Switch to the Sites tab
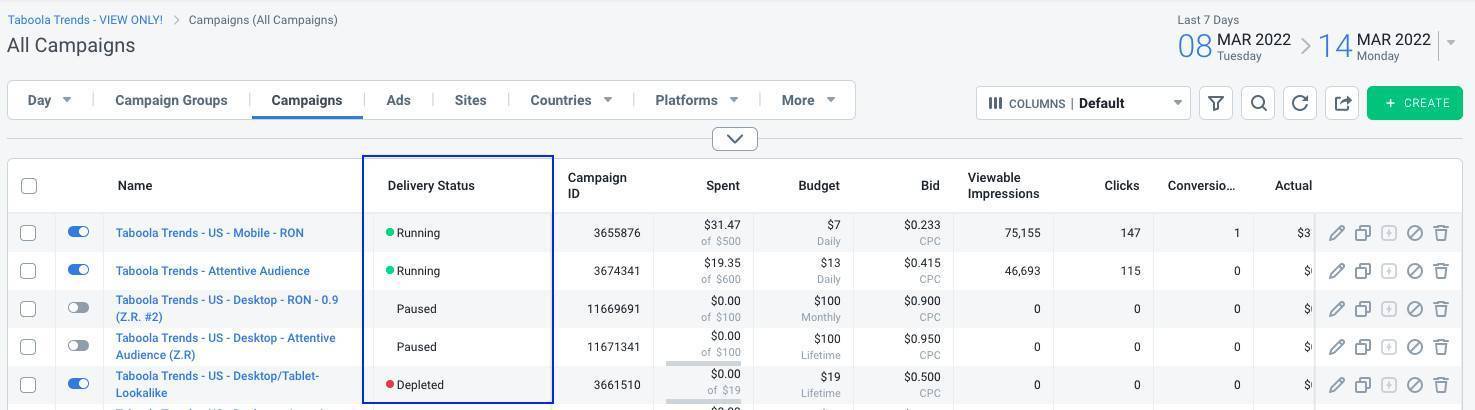The width and height of the screenshot is (1475, 410). click(470, 100)
